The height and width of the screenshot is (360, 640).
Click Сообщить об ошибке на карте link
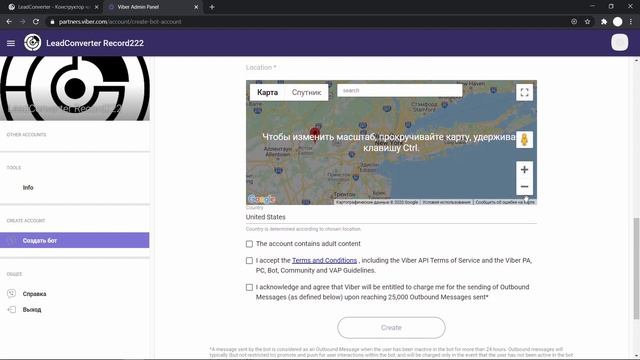(505, 202)
